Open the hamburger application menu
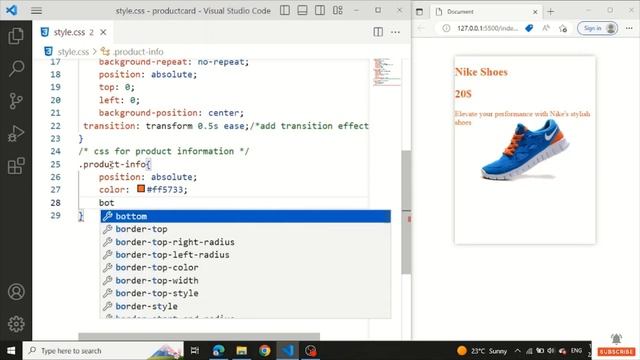The image size is (640, 360). [x=36, y=11]
